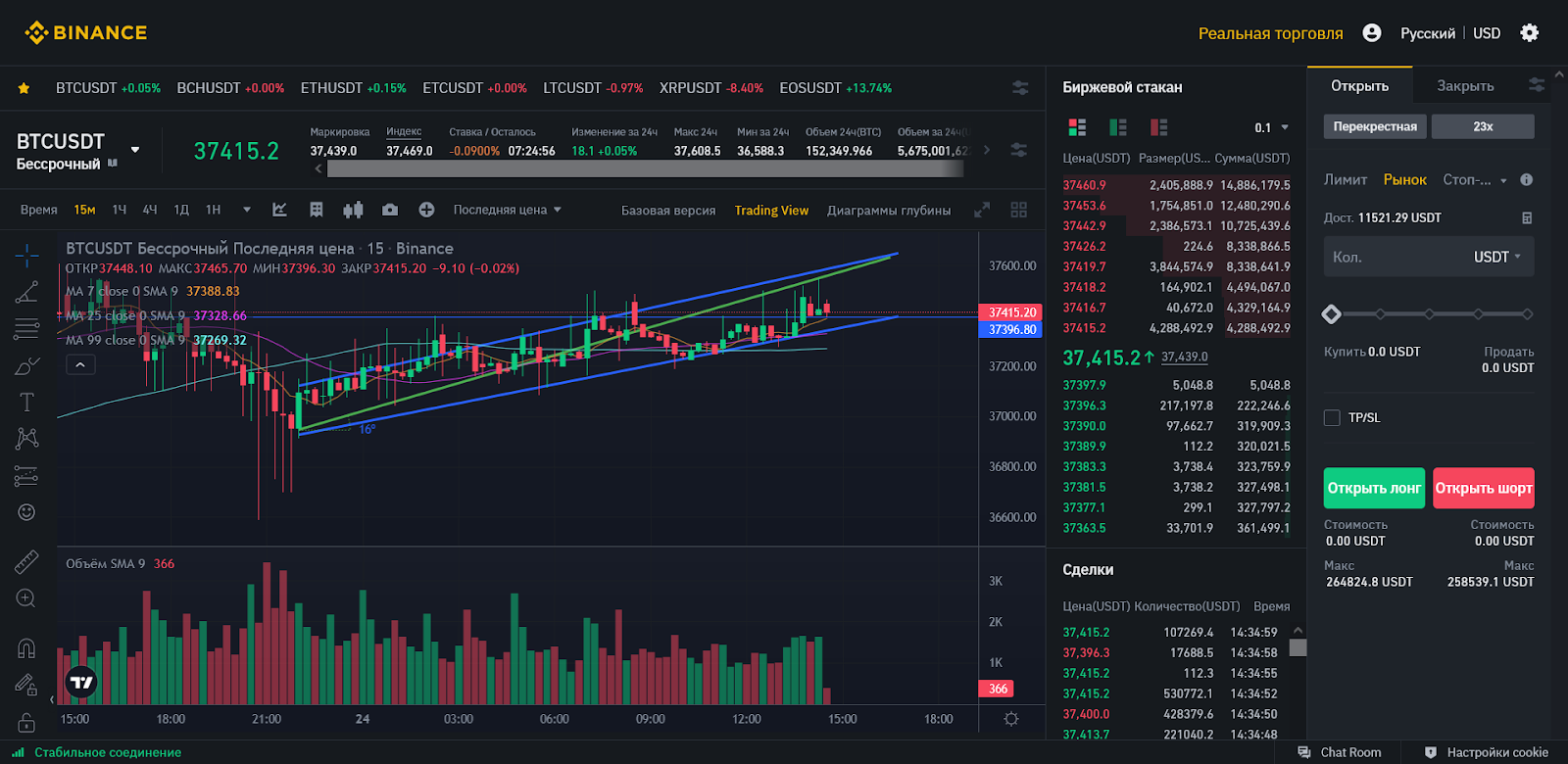Image resolution: width=1568 pixels, height=764 pixels.
Task: Show only asks order book view
Action: (1159, 127)
